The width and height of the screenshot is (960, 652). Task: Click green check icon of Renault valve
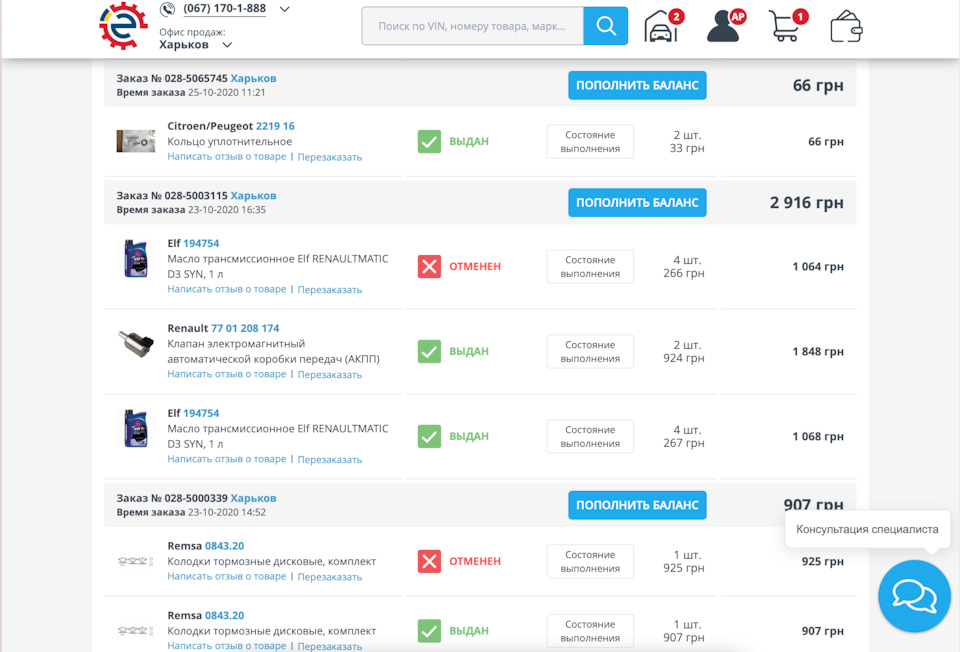(x=429, y=351)
